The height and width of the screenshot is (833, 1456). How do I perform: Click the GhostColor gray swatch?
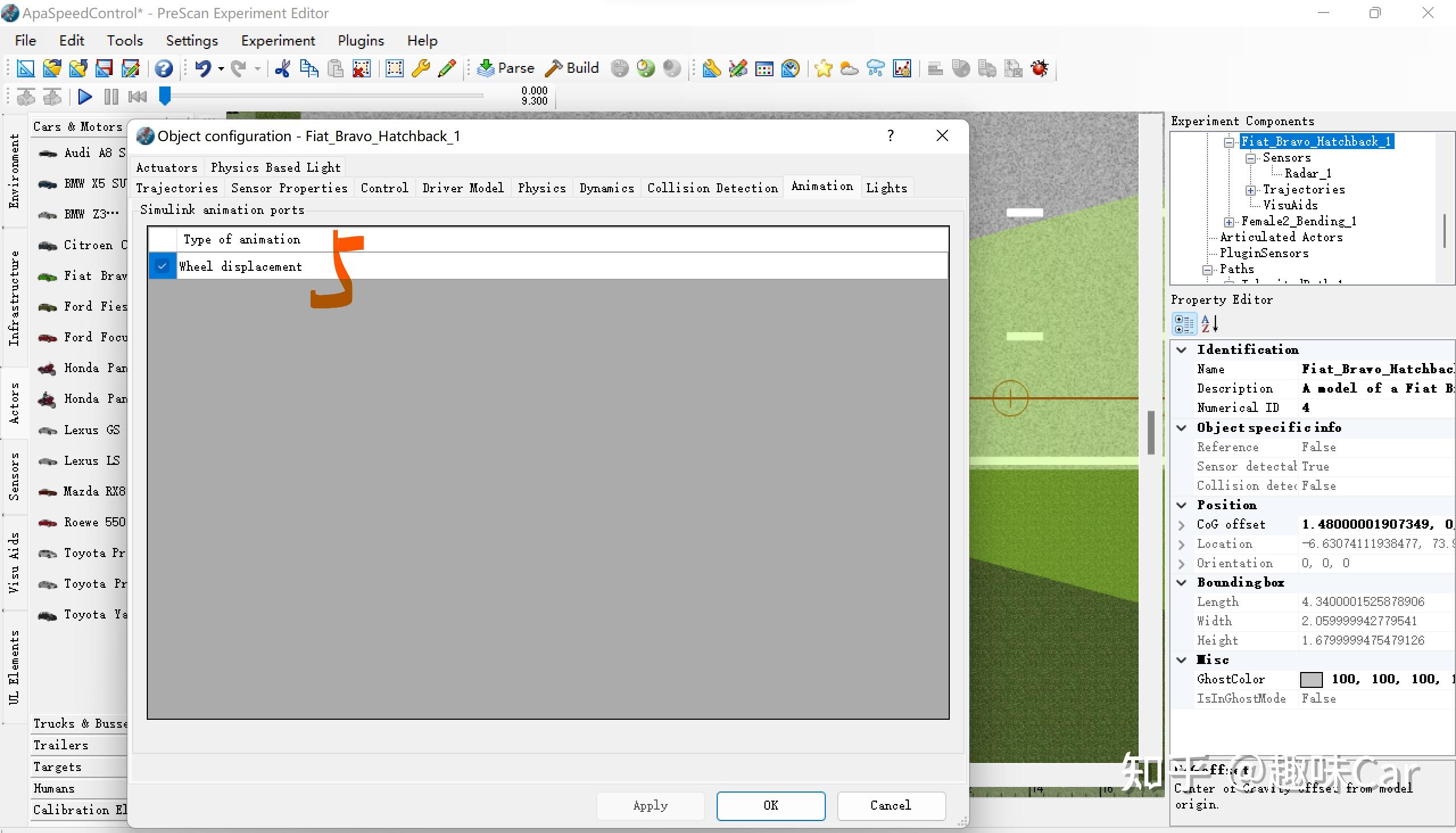(x=1311, y=679)
